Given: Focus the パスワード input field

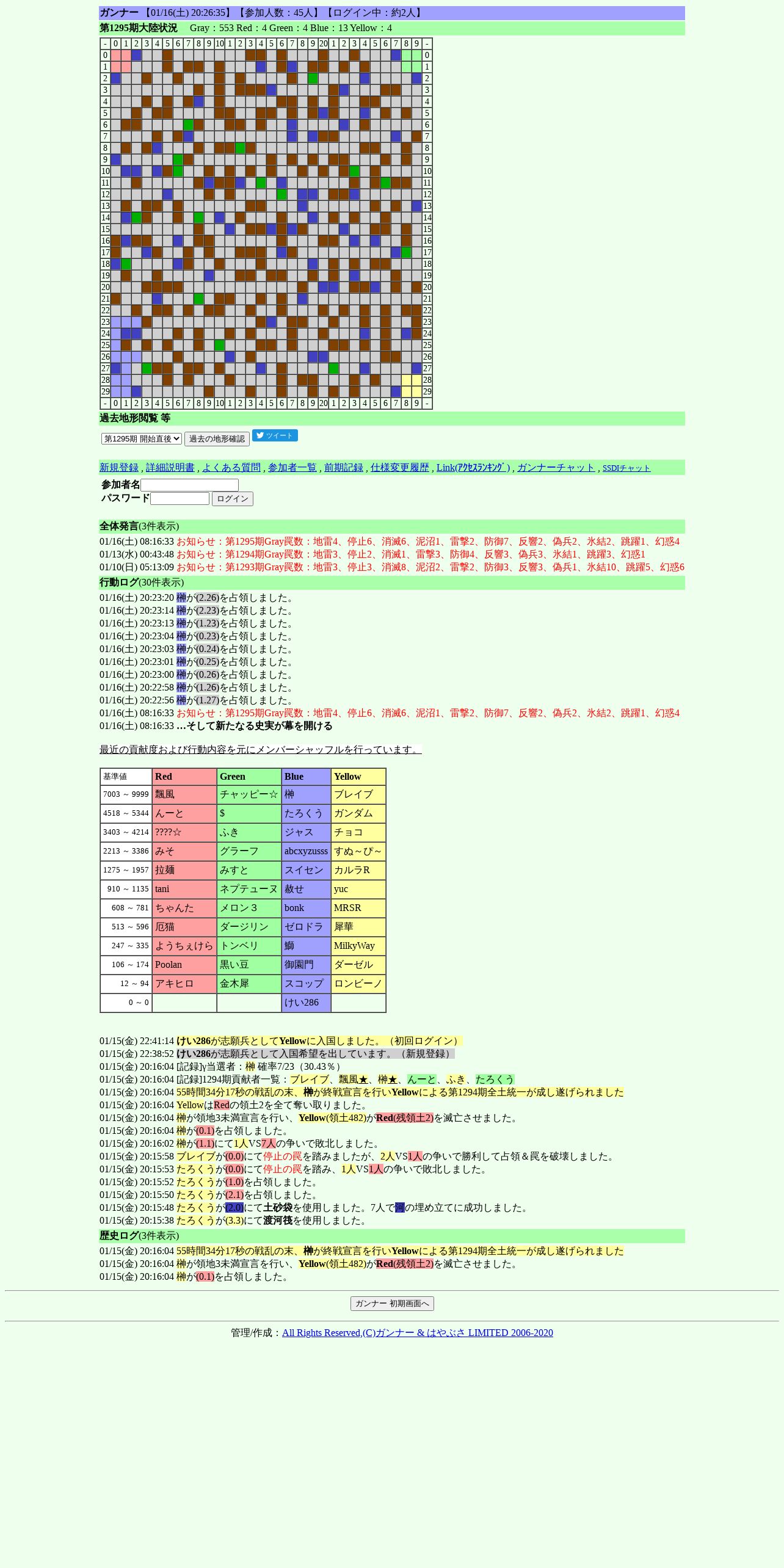Looking at the screenshot, I should 180,499.
